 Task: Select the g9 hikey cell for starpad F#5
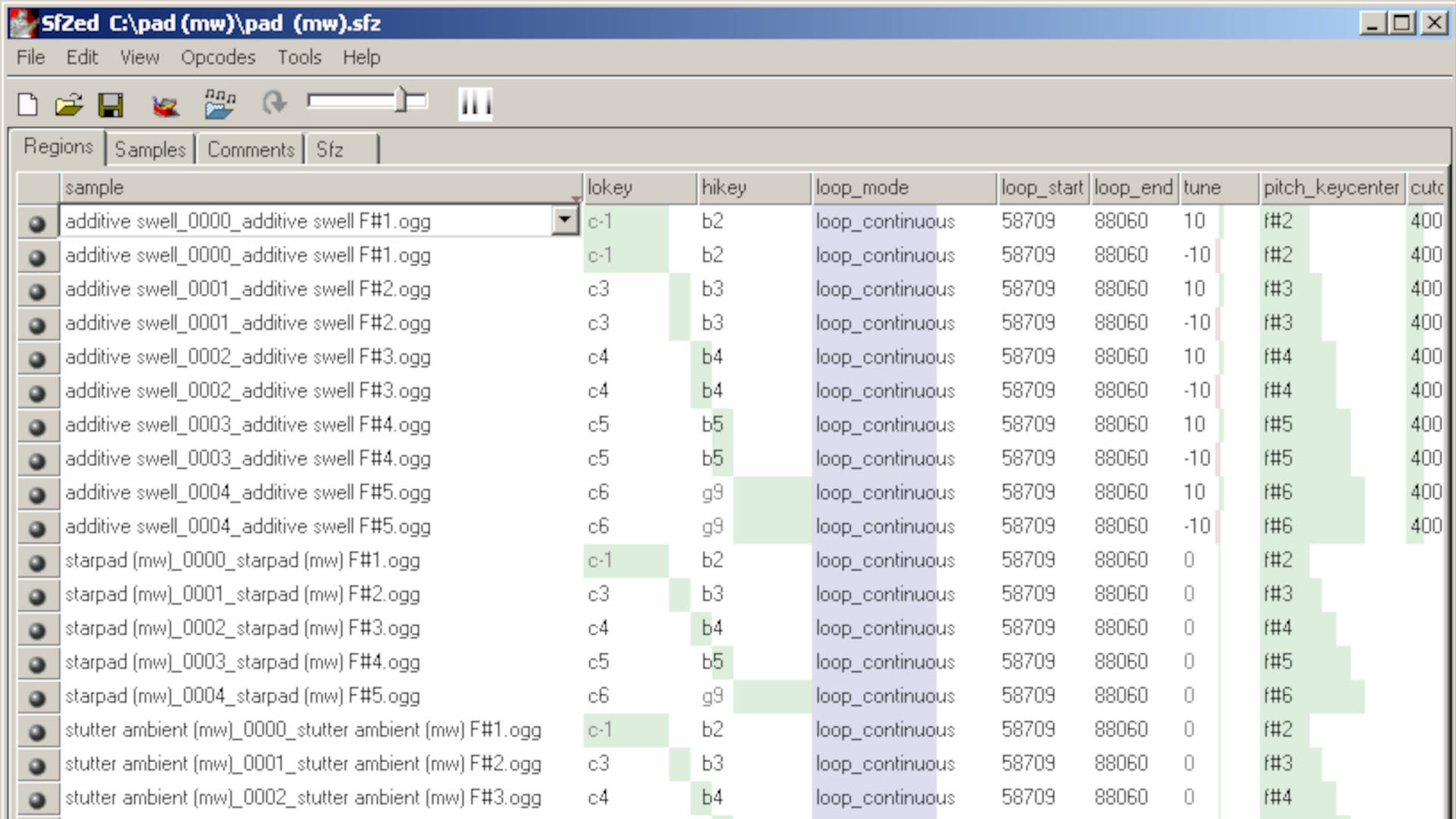click(x=712, y=696)
